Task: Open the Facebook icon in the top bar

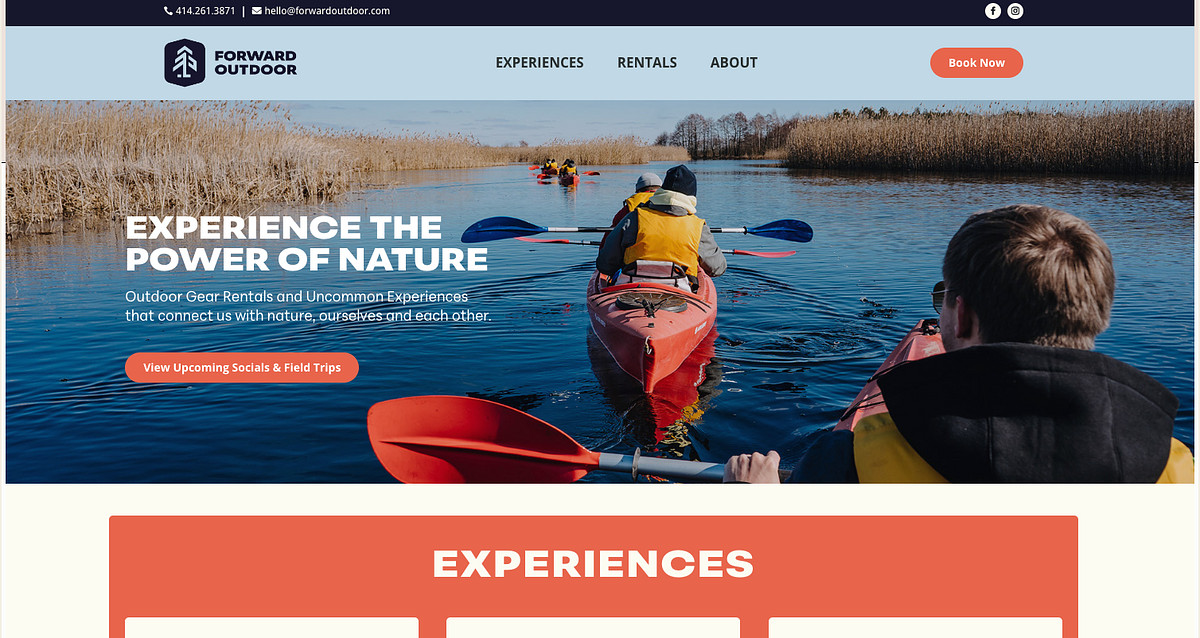Action: point(993,11)
